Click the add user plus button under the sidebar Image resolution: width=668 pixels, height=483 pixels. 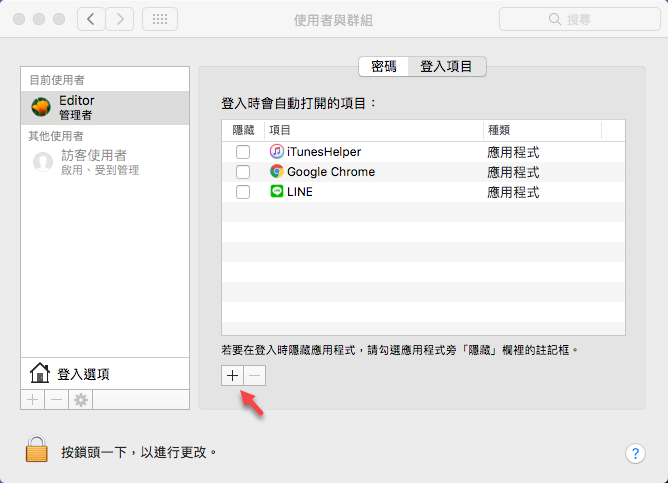[x=32, y=400]
